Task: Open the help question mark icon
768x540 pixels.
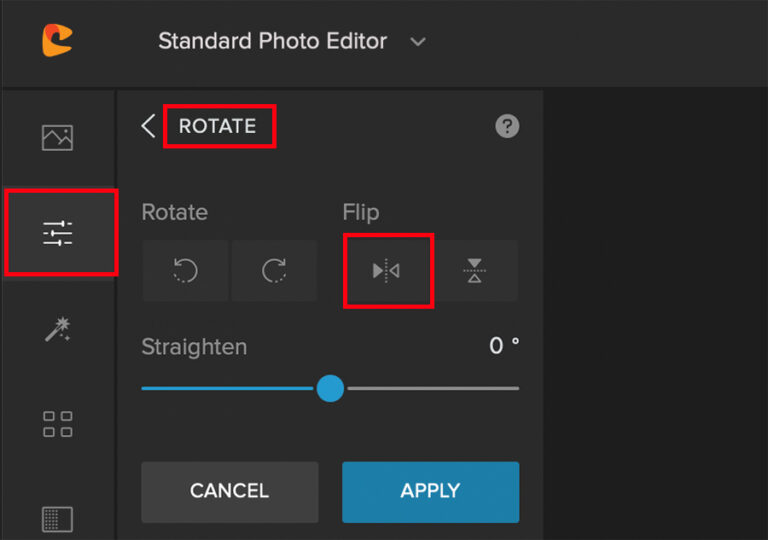Action: tap(507, 126)
